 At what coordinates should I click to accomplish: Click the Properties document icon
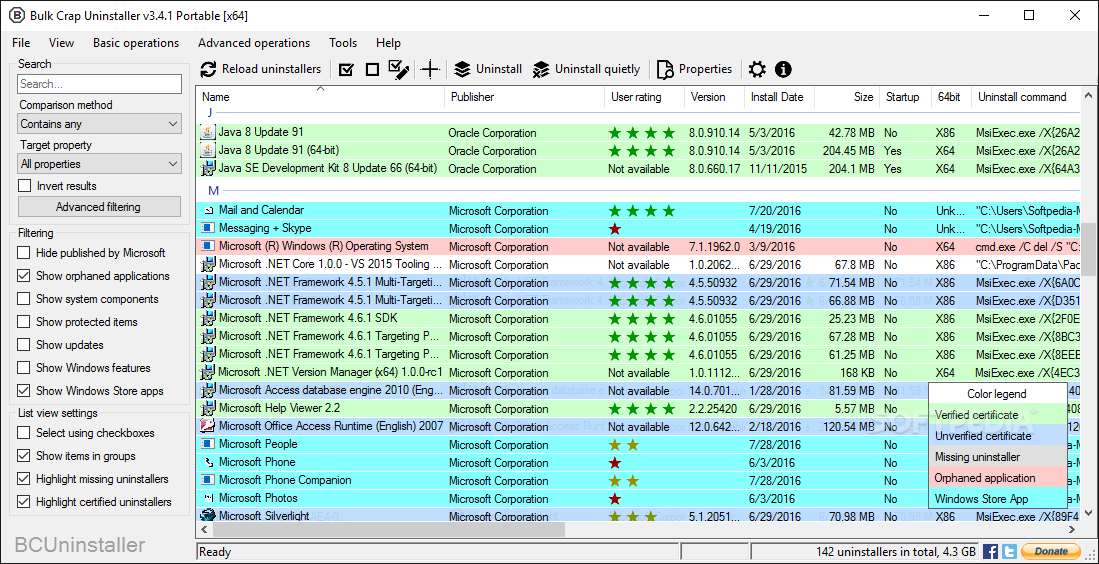click(x=665, y=69)
